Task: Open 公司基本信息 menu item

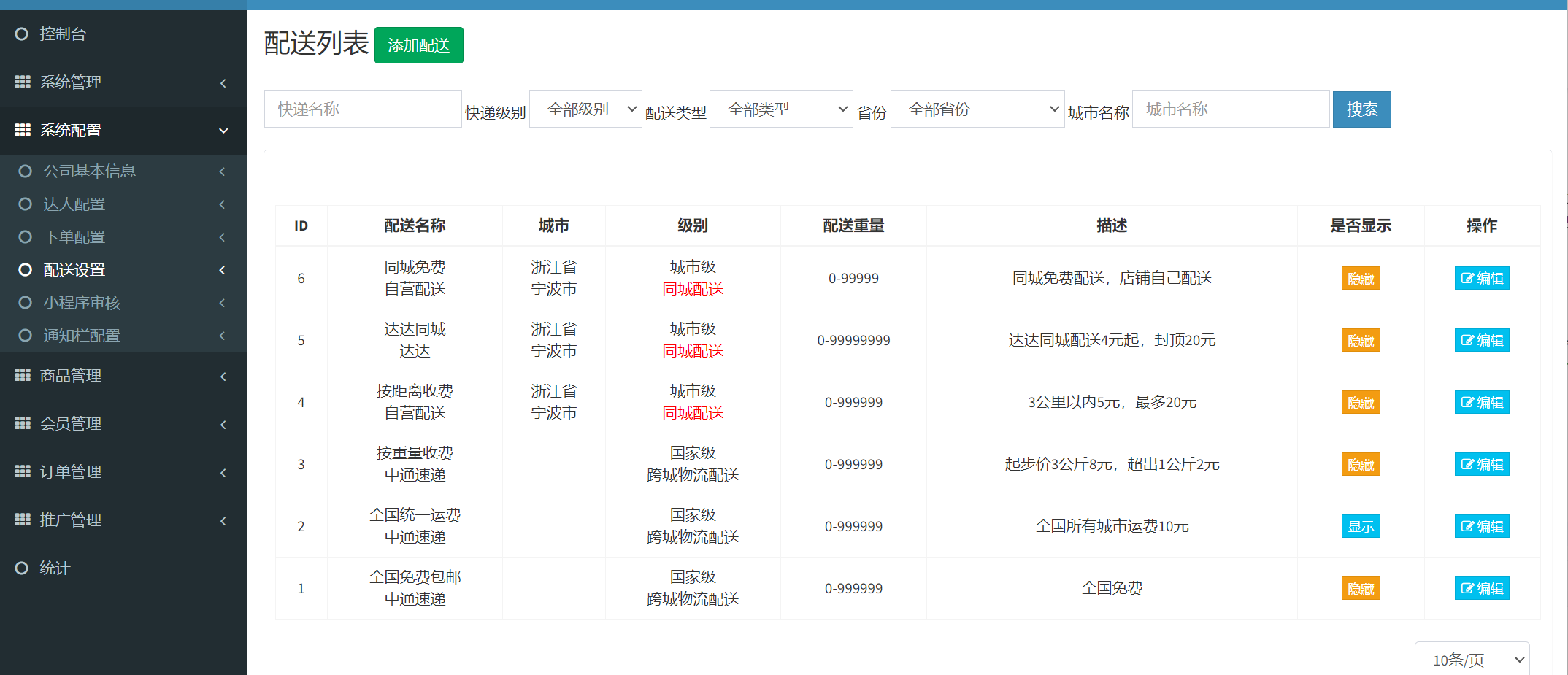Action: pyautogui.click(x=90, y=171)
